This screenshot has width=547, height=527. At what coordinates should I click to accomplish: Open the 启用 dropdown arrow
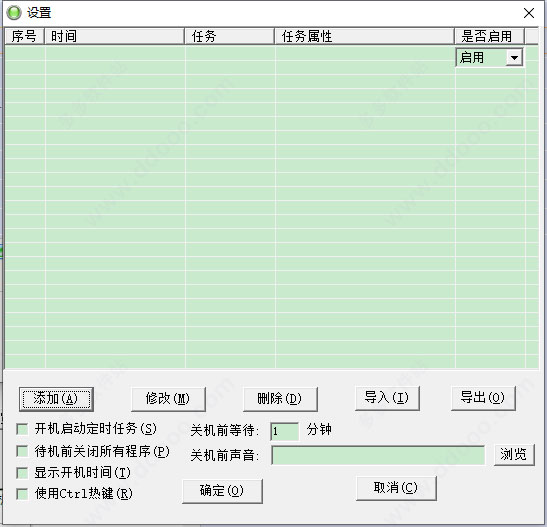coord(514,58)
